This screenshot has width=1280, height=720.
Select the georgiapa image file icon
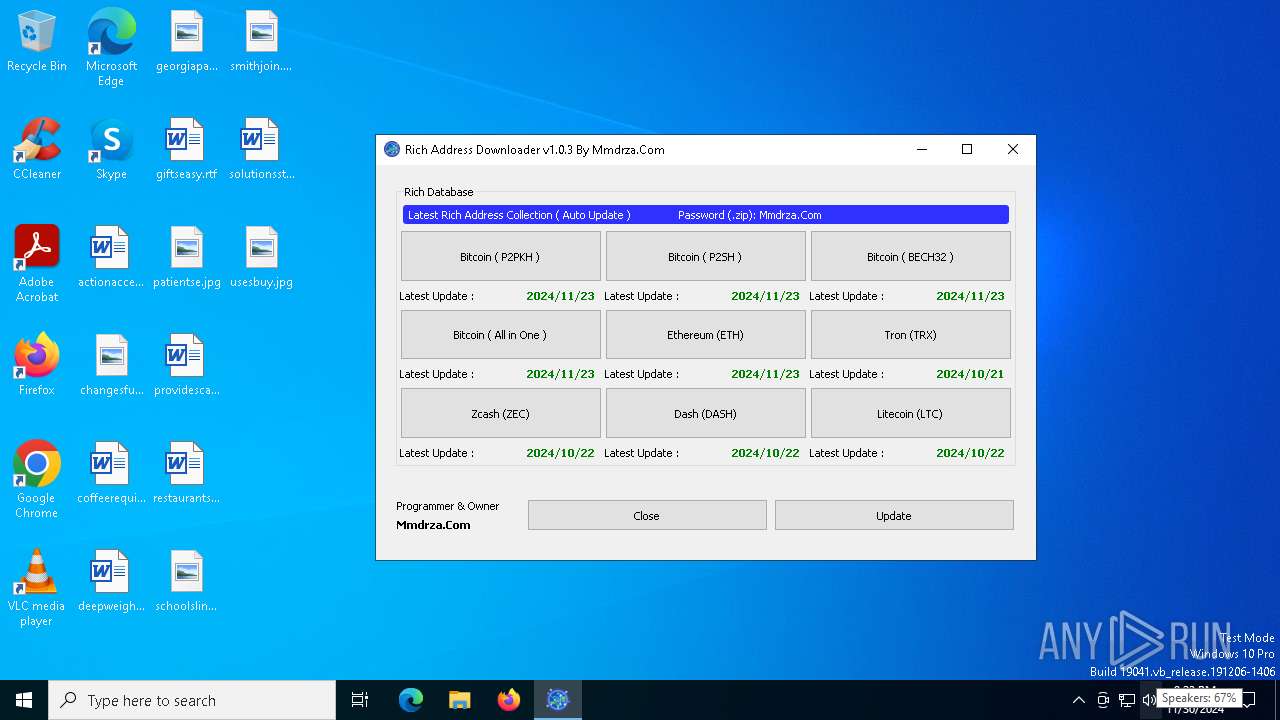tap(186, 42)
